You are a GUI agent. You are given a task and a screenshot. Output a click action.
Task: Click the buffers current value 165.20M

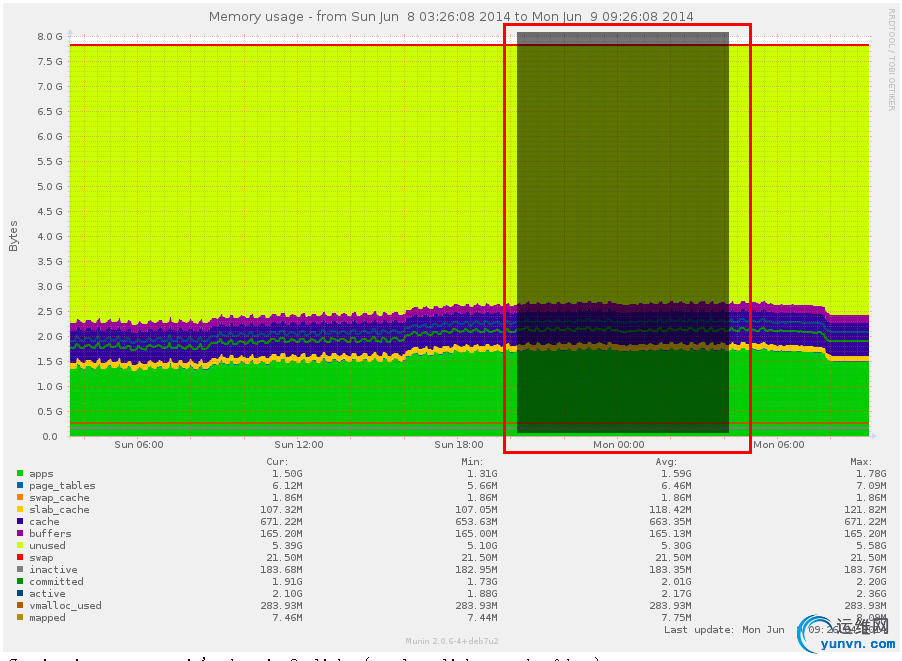pos(281,534)
